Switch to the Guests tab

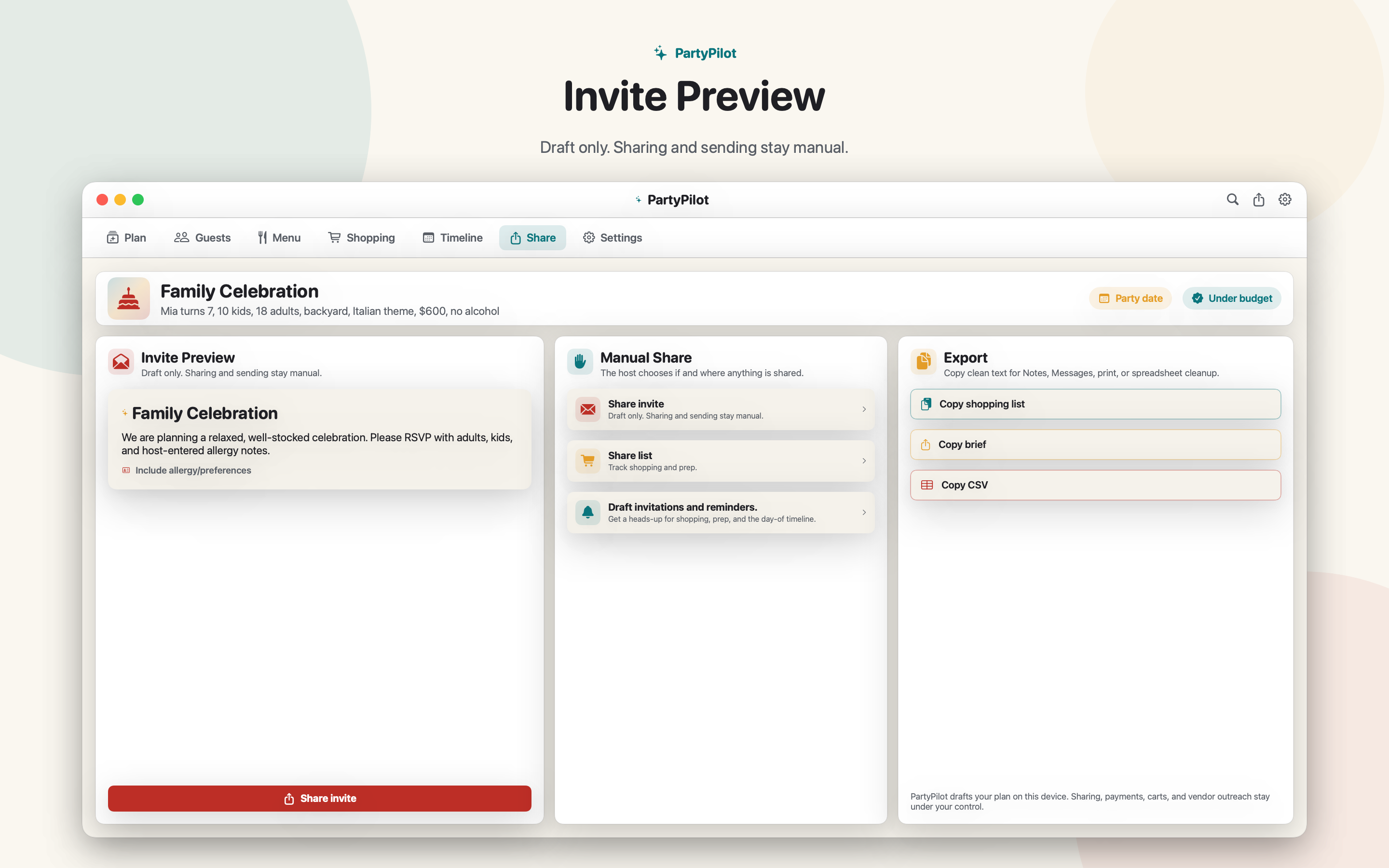pos(202,238)
